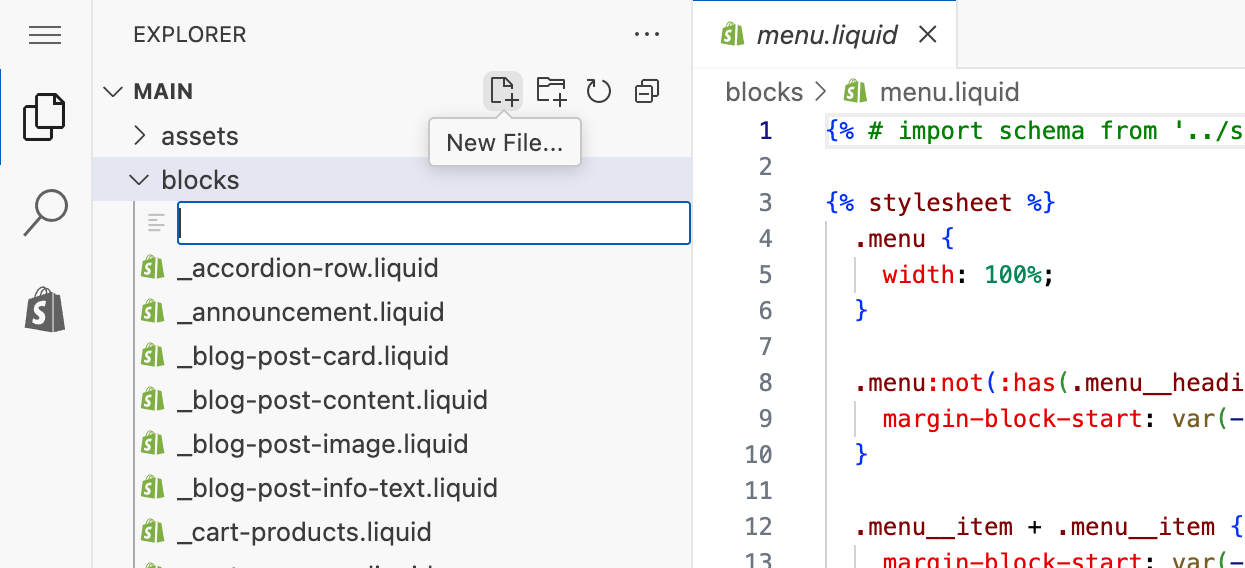Click the '.menu__item + .menu__item' line
The width and height of the screenshot is (1245, 568).
(1048, 526)
